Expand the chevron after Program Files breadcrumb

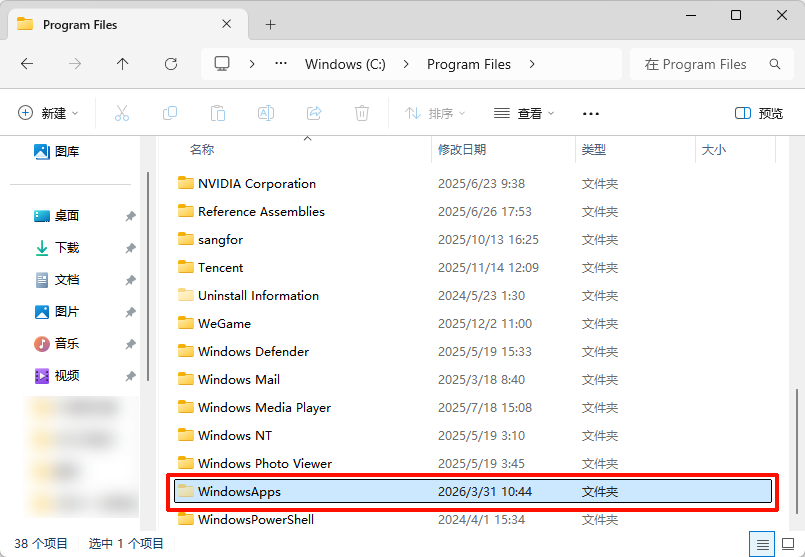tap(532, 64)
